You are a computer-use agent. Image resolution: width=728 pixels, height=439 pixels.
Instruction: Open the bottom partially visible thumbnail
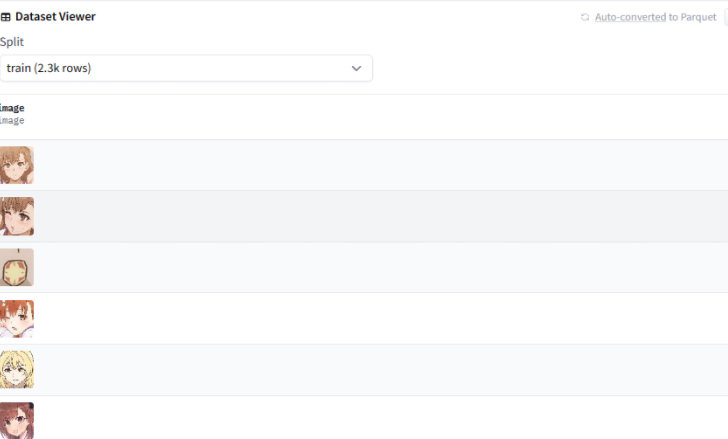(16, 420)
